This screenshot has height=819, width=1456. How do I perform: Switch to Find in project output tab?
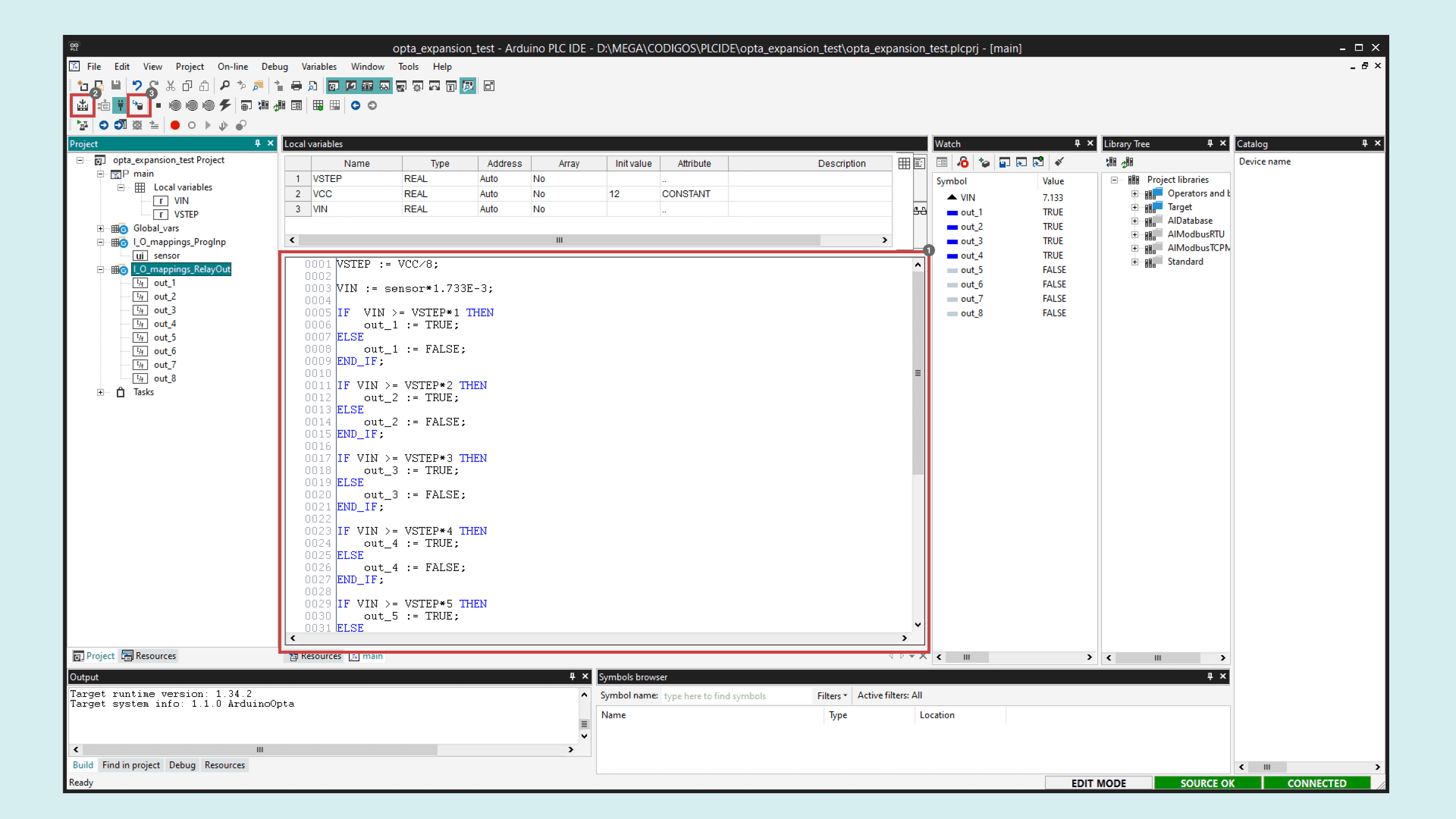point(130,765)
